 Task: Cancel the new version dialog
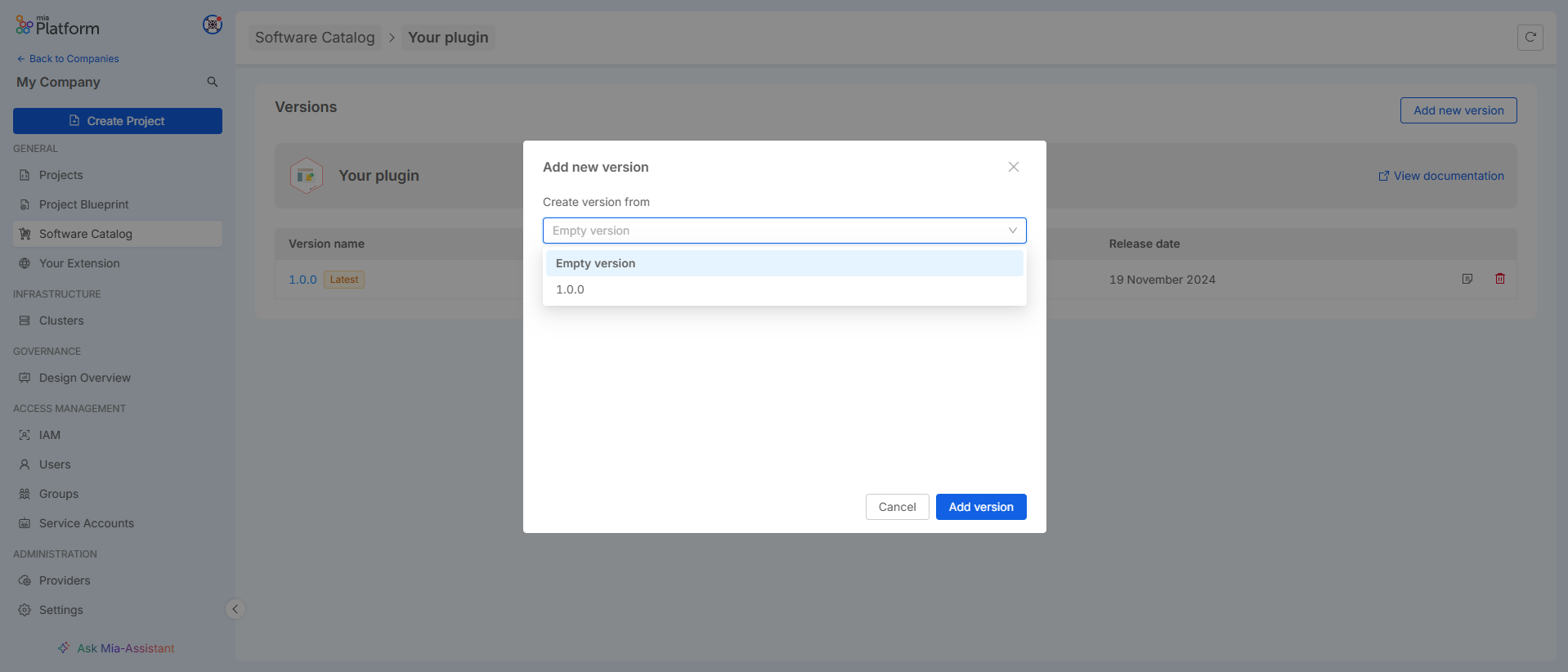898,507
